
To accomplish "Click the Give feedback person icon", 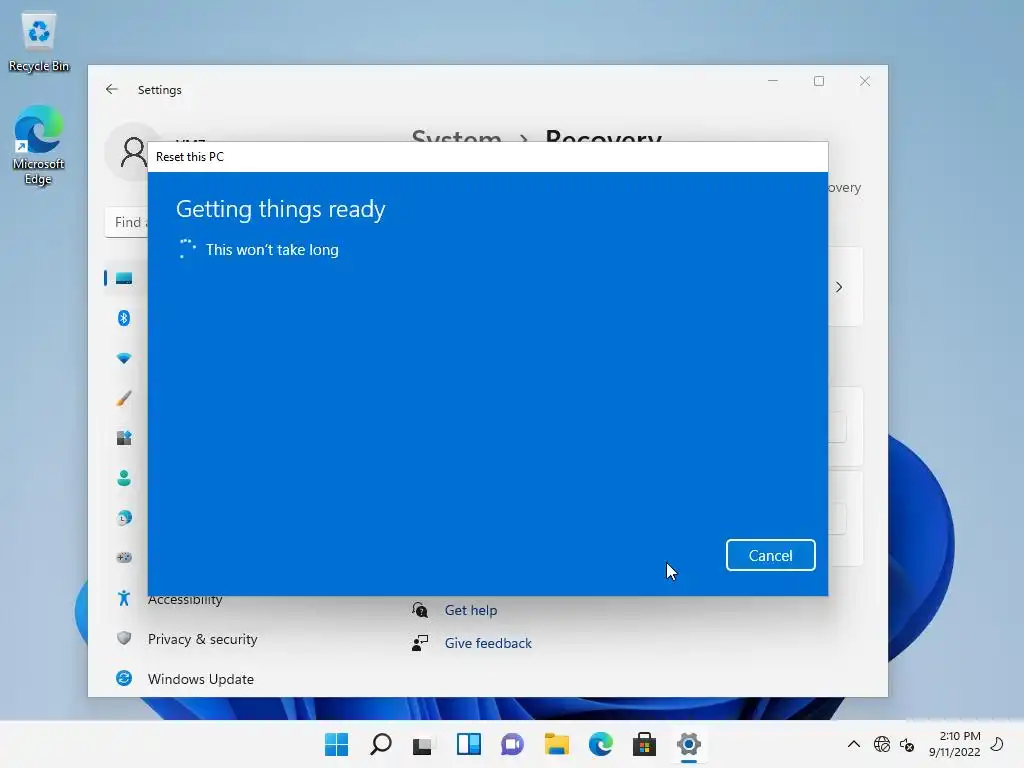I will point(420,643).
